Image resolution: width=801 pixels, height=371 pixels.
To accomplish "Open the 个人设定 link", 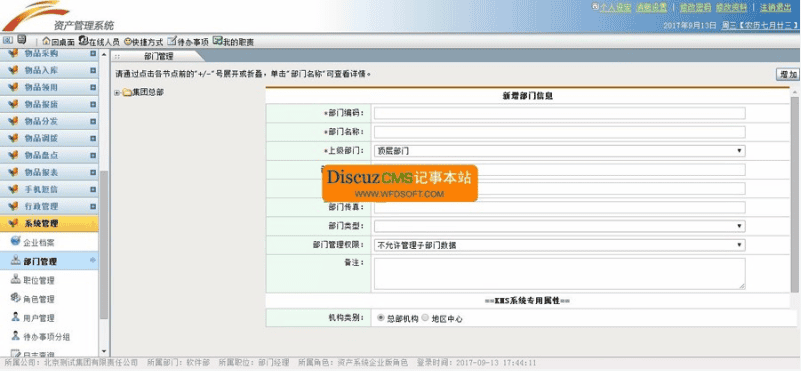I will tap(615, 8).
